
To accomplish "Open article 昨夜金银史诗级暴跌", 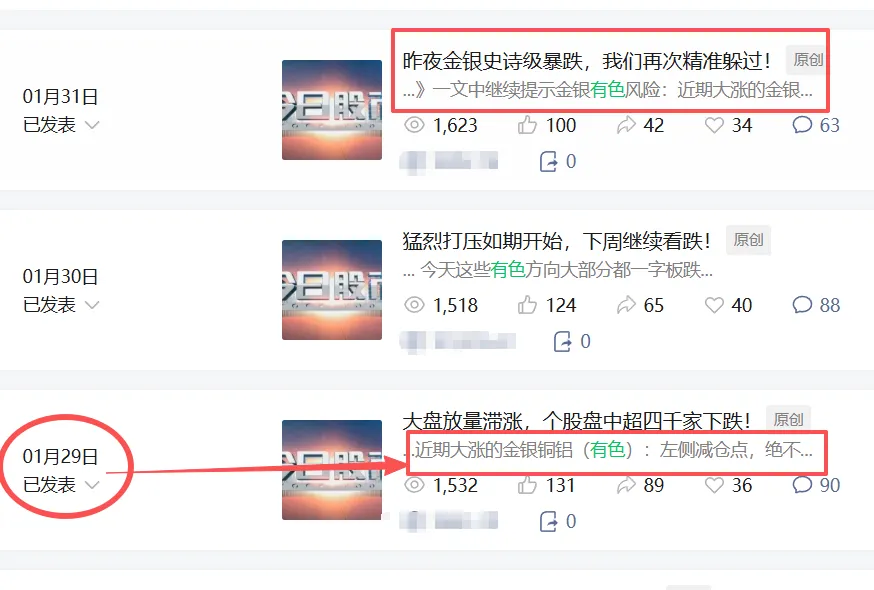I will pos(587,61).
